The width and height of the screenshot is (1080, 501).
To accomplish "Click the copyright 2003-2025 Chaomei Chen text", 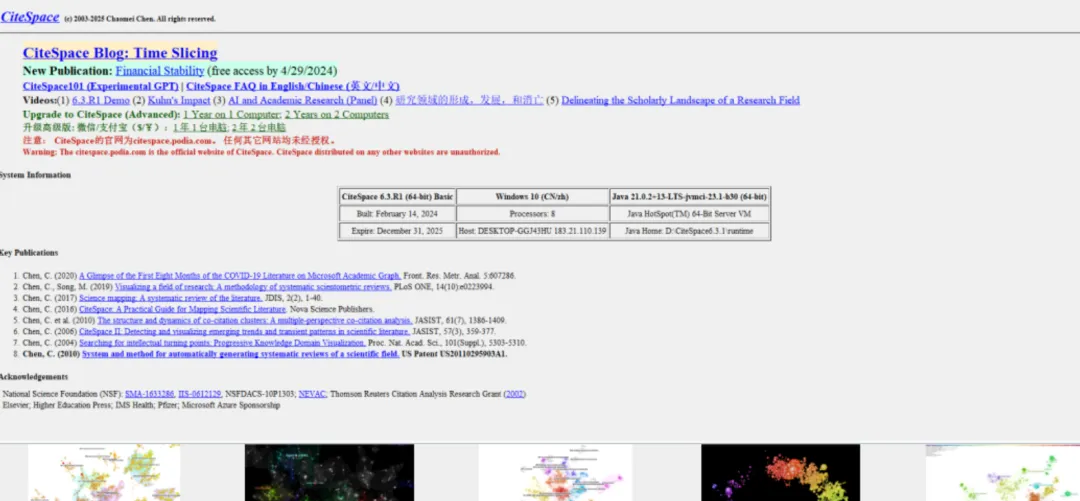I will pyautogui.click(x=140, y=19).
